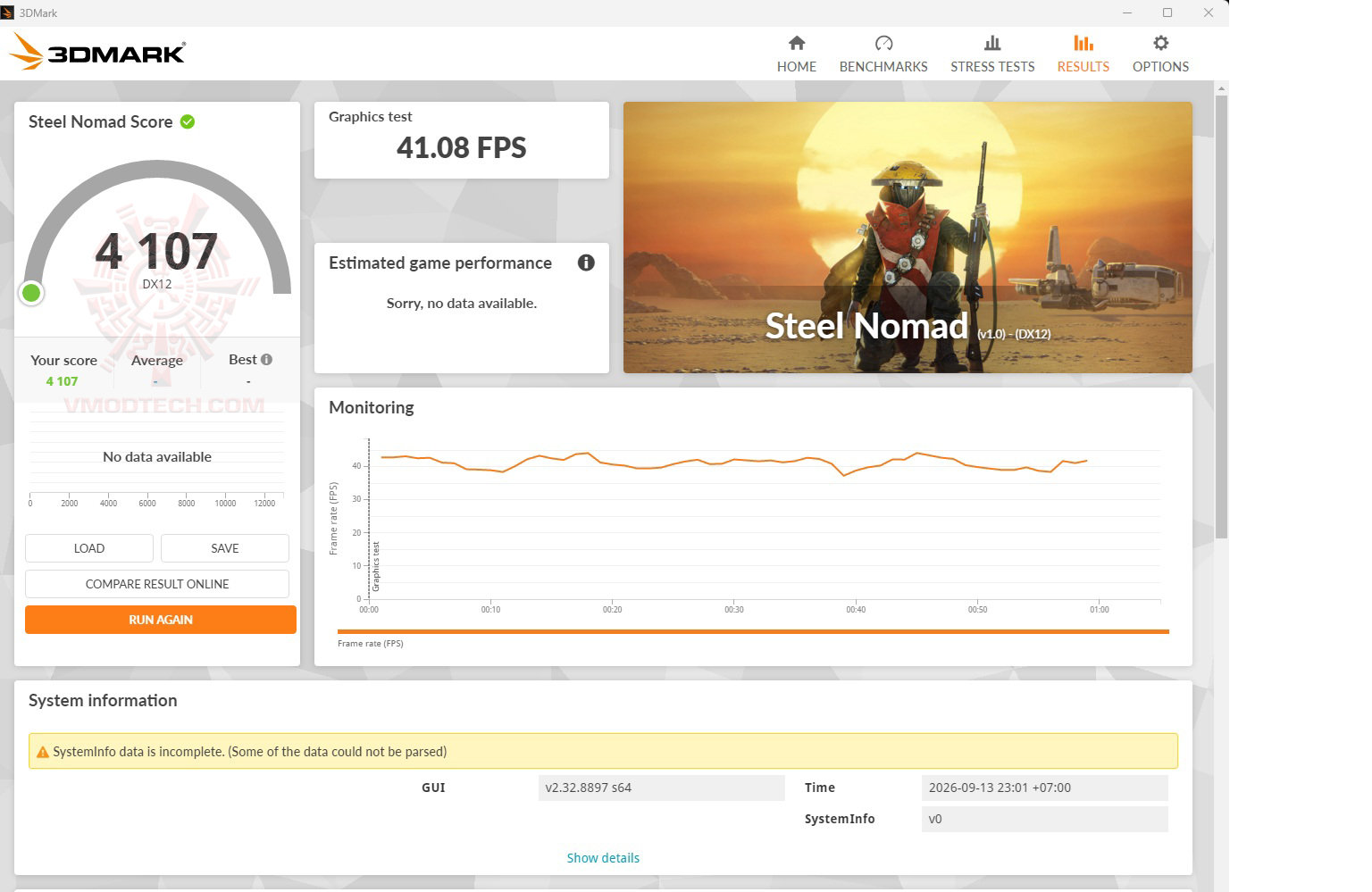Click the green validation checkmark by Steel Nomad Score

188,121
